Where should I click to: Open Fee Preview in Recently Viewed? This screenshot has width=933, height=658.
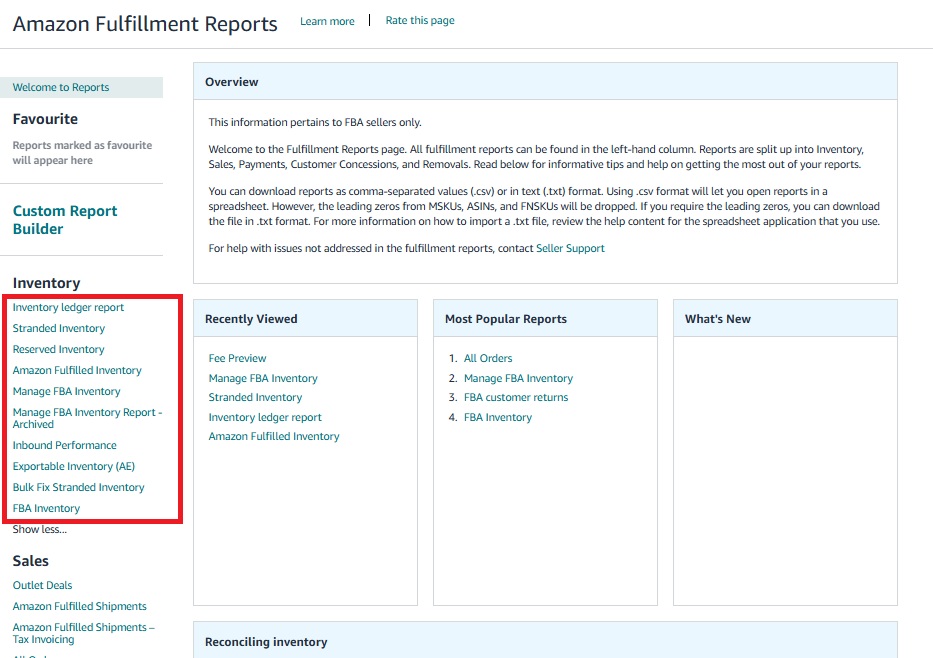[x=237, y=358]
